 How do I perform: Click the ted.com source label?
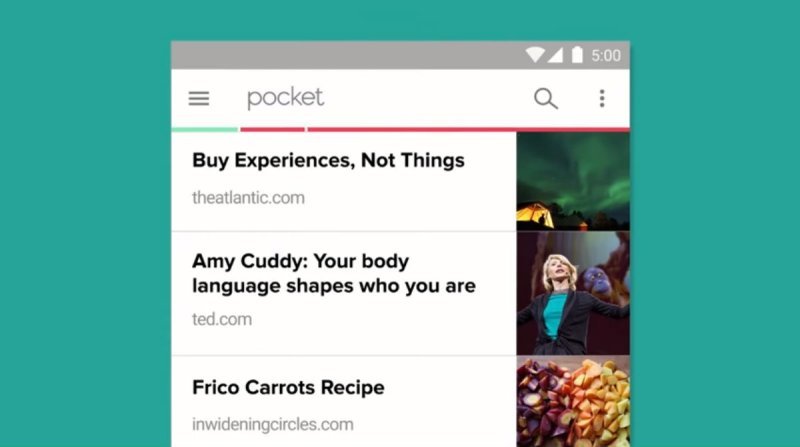pyautogui.click(x=222, y=319)
